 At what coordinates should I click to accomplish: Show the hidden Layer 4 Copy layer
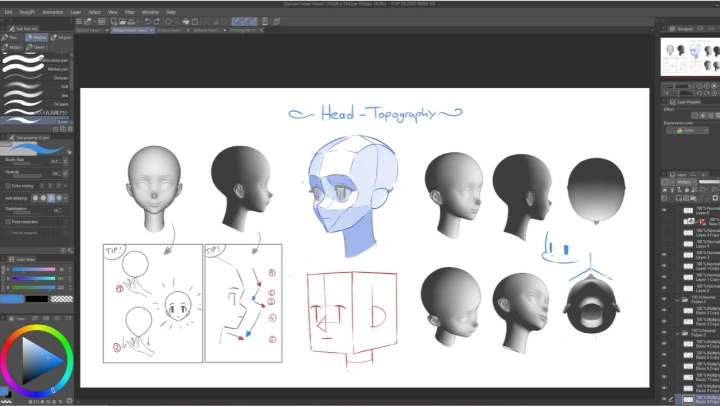tap(664, 233)
